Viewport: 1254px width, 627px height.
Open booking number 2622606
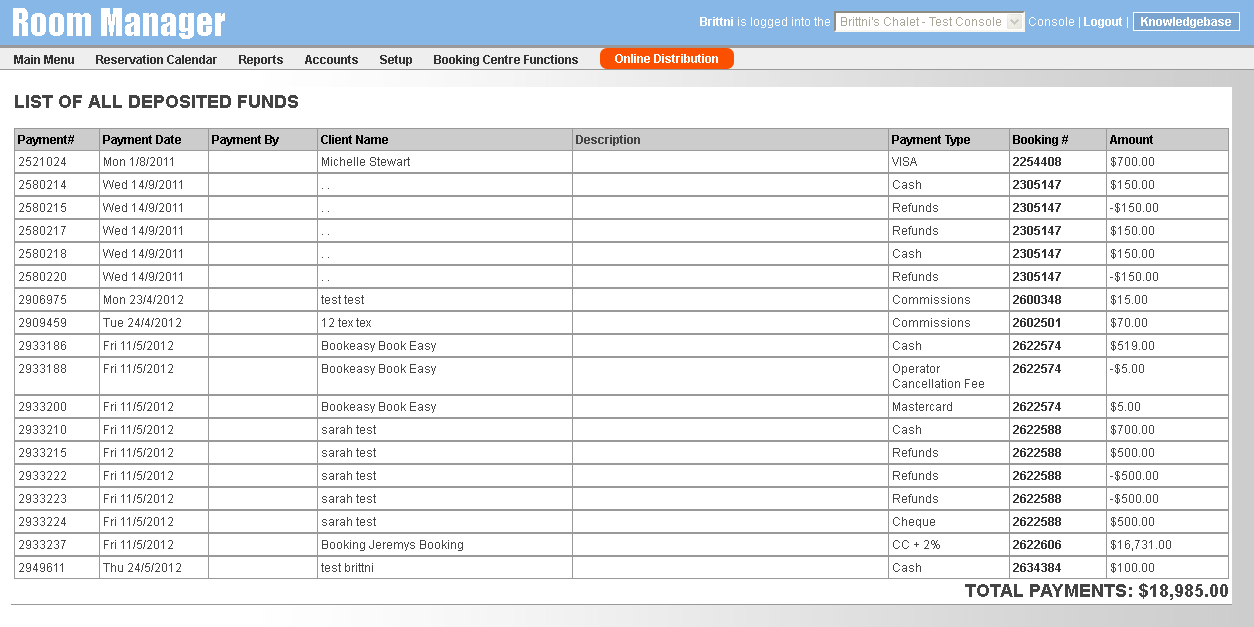click(1037, 545)
